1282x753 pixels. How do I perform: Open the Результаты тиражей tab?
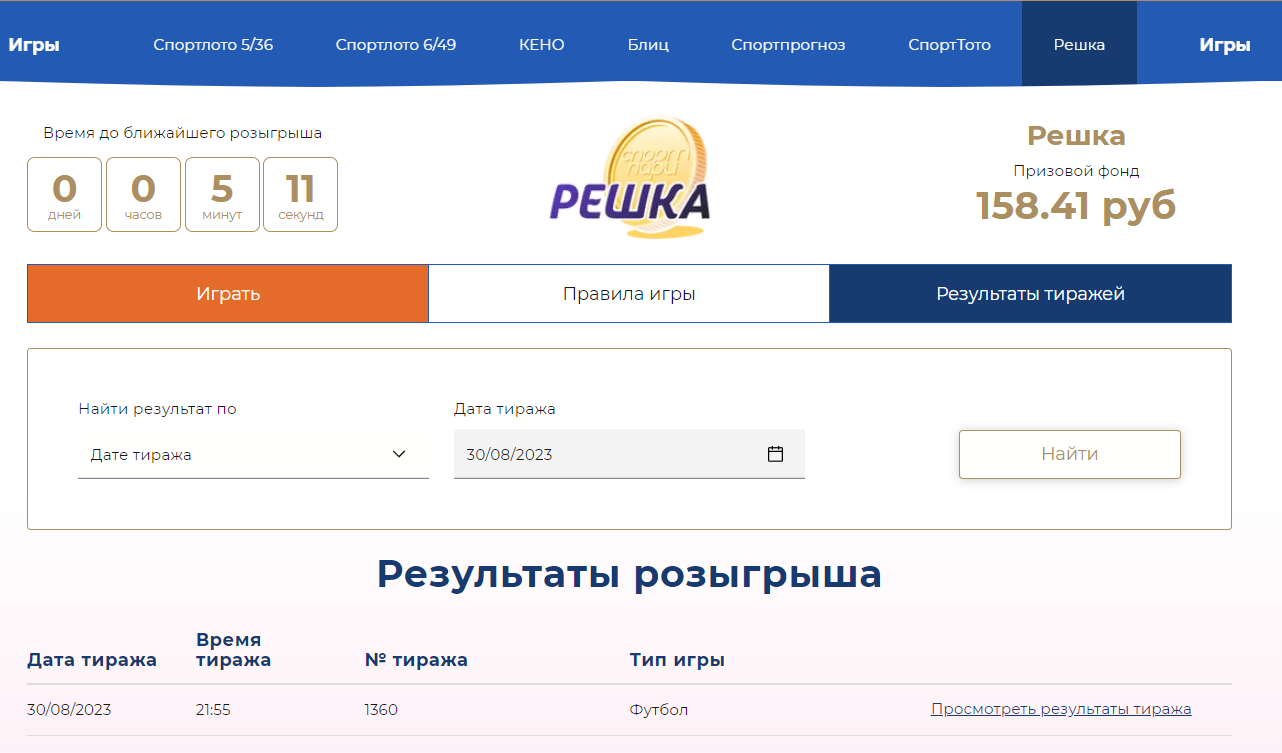[1030, 294]
